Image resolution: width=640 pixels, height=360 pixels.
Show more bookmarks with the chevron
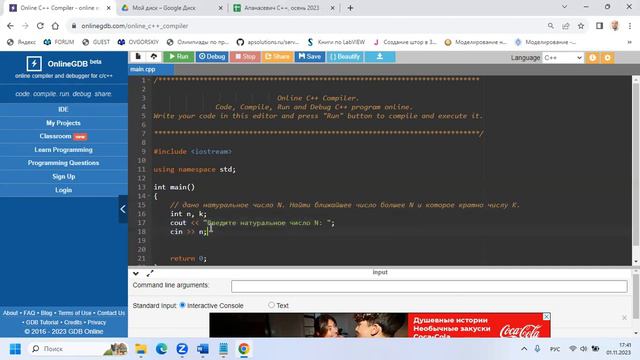(x=629, y=42)
